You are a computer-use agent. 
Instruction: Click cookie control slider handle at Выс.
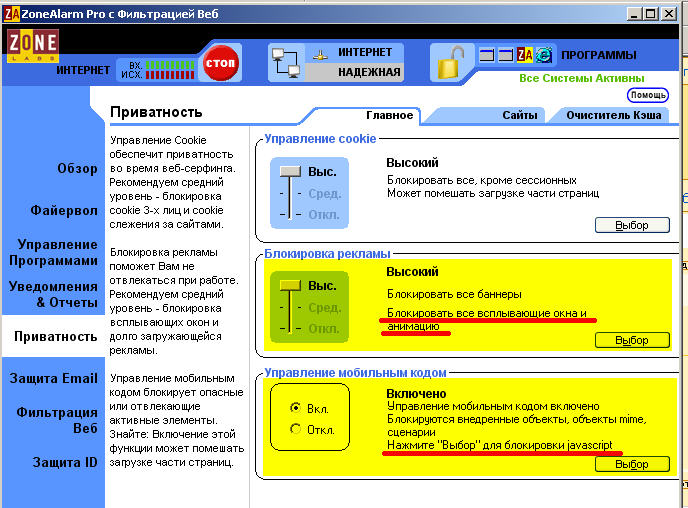[x=290, y=172]
